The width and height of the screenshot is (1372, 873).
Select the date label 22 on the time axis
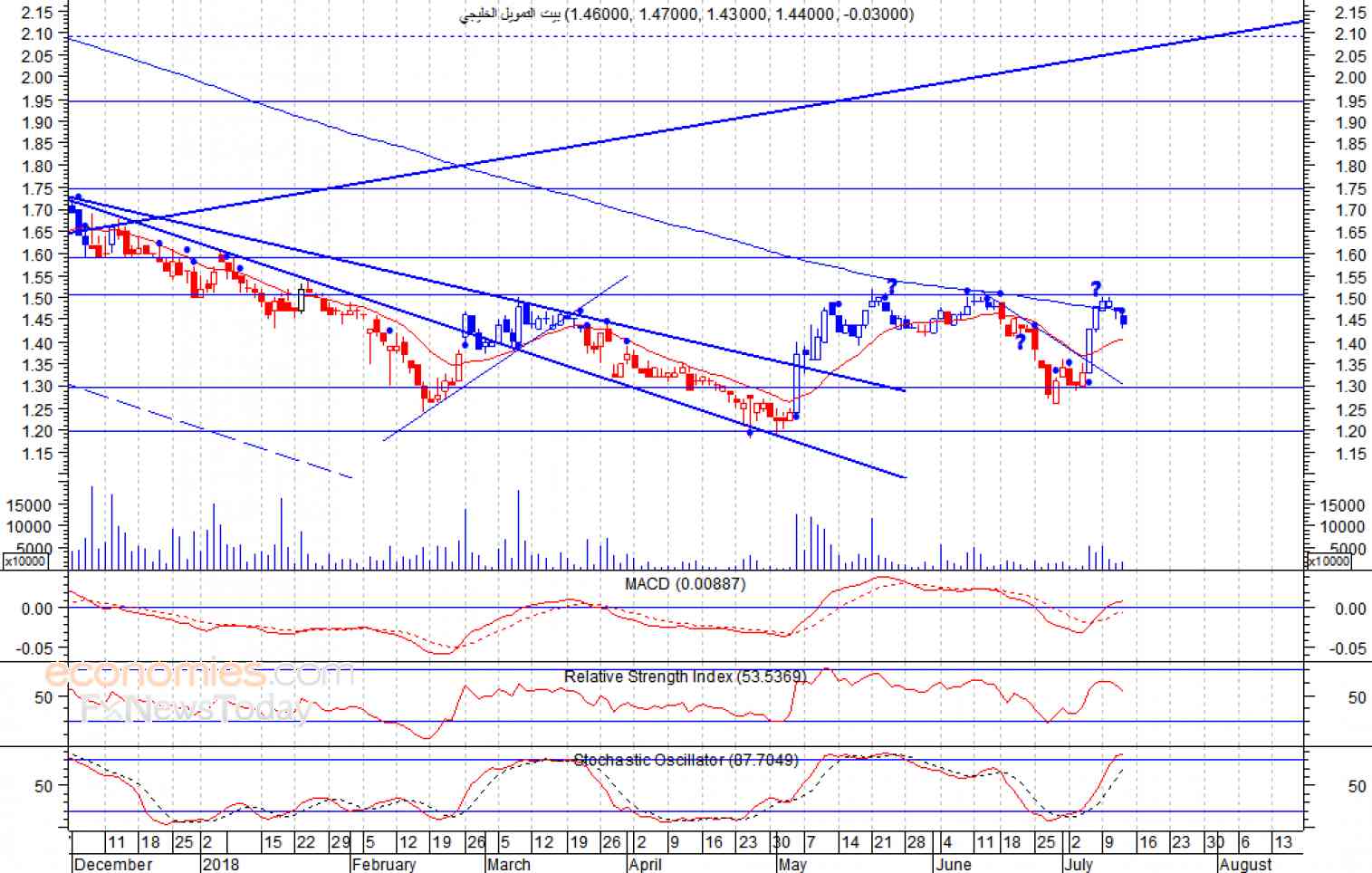click(306, 842)
